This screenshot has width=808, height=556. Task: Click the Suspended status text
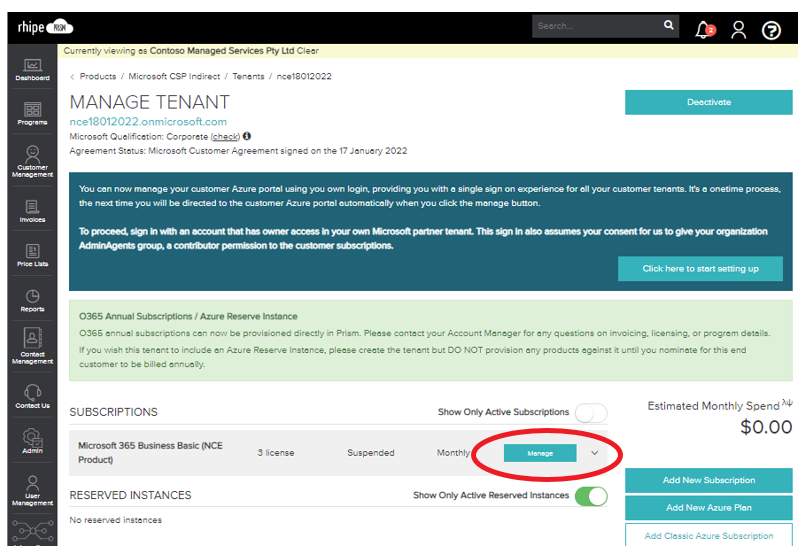(x=371, y=453)
